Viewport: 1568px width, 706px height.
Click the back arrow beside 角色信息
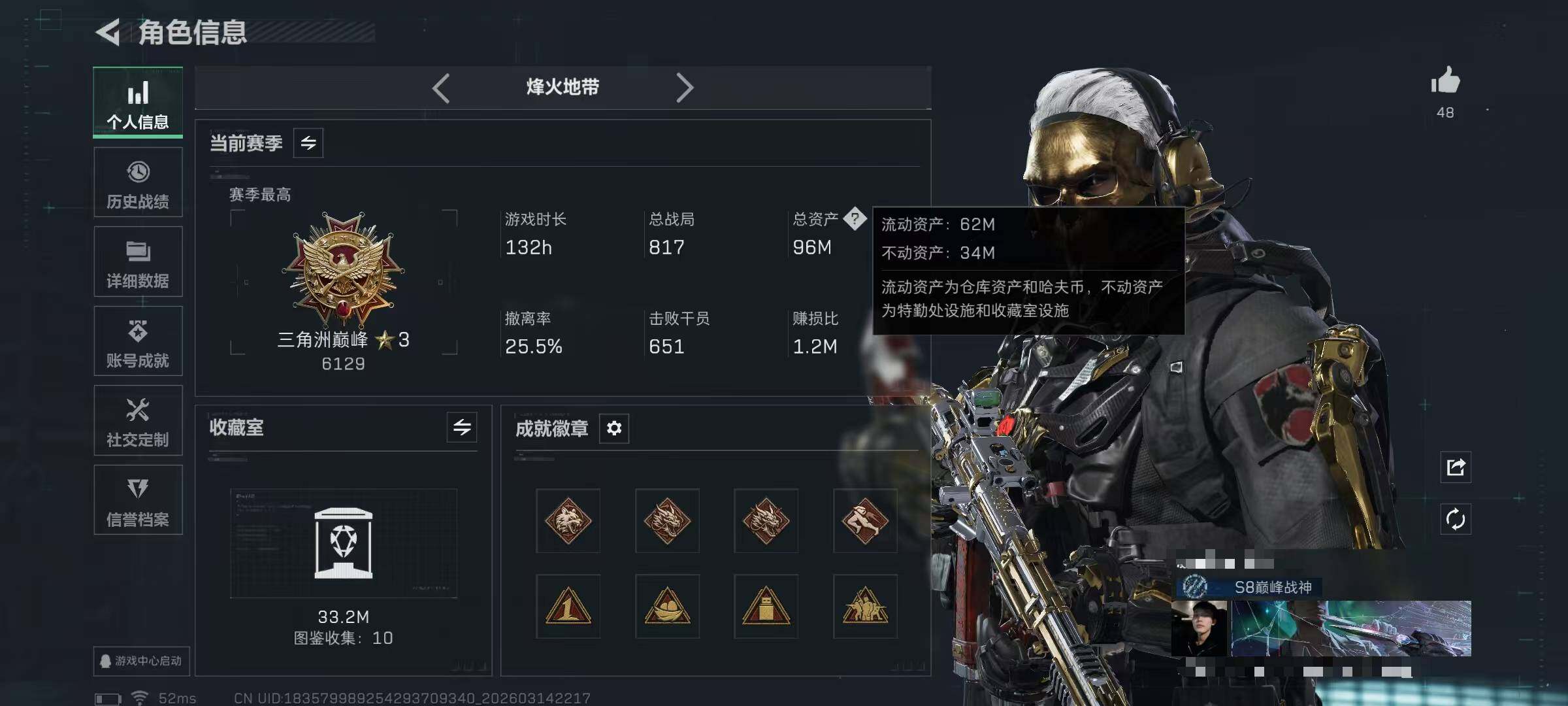(x=108, y=32)
